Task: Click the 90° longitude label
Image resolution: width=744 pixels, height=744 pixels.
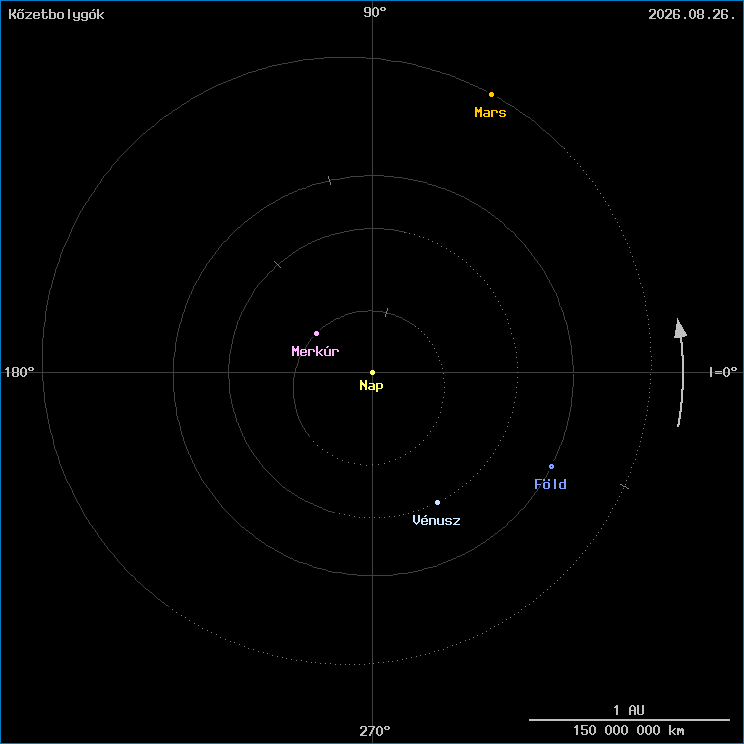Action: pyautogui.click(x=375, y=12)
